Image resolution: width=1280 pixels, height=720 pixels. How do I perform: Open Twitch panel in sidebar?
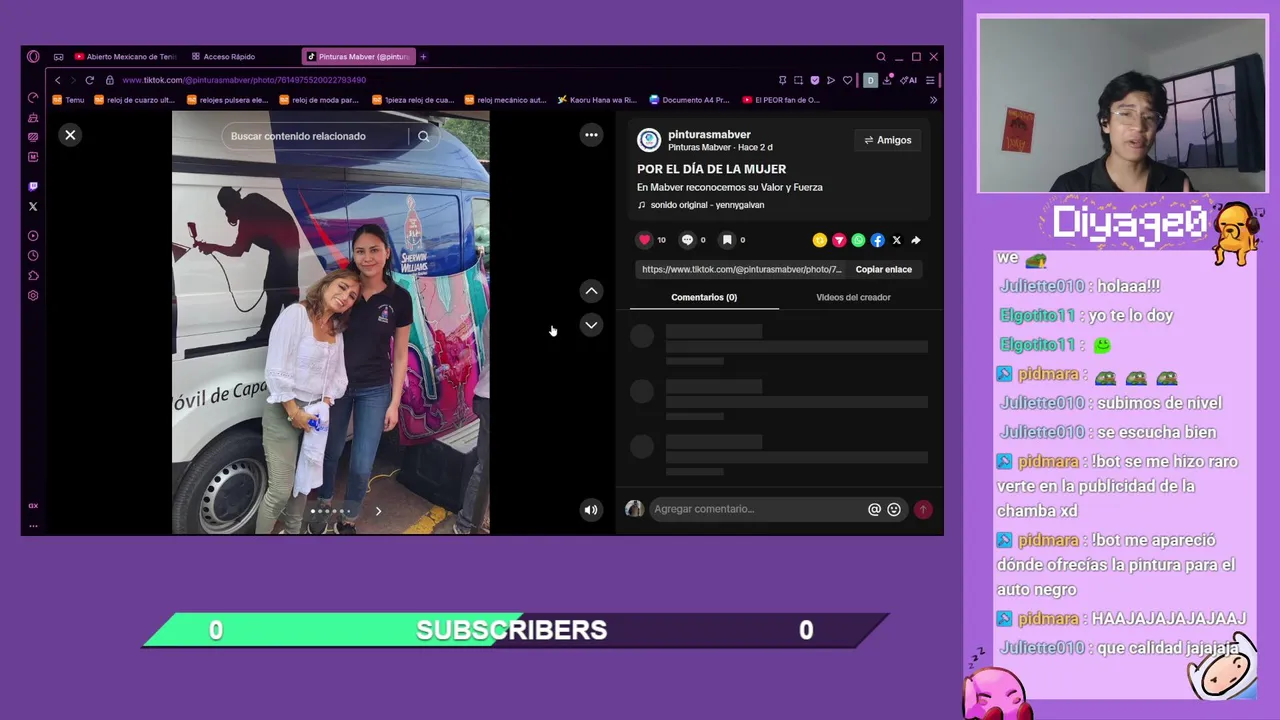(x=33, y=186)
